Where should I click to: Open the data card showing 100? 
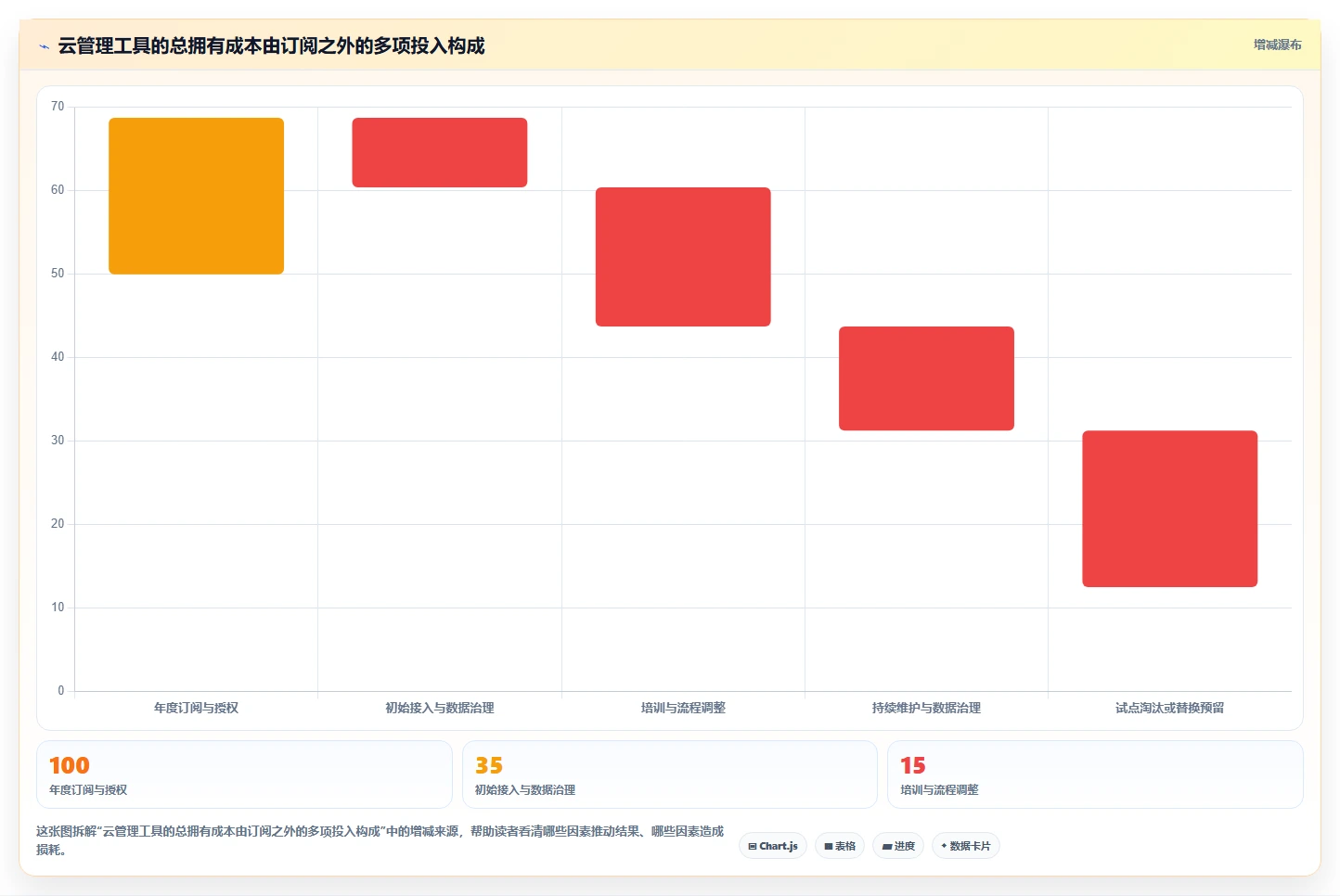pos(244,774)
